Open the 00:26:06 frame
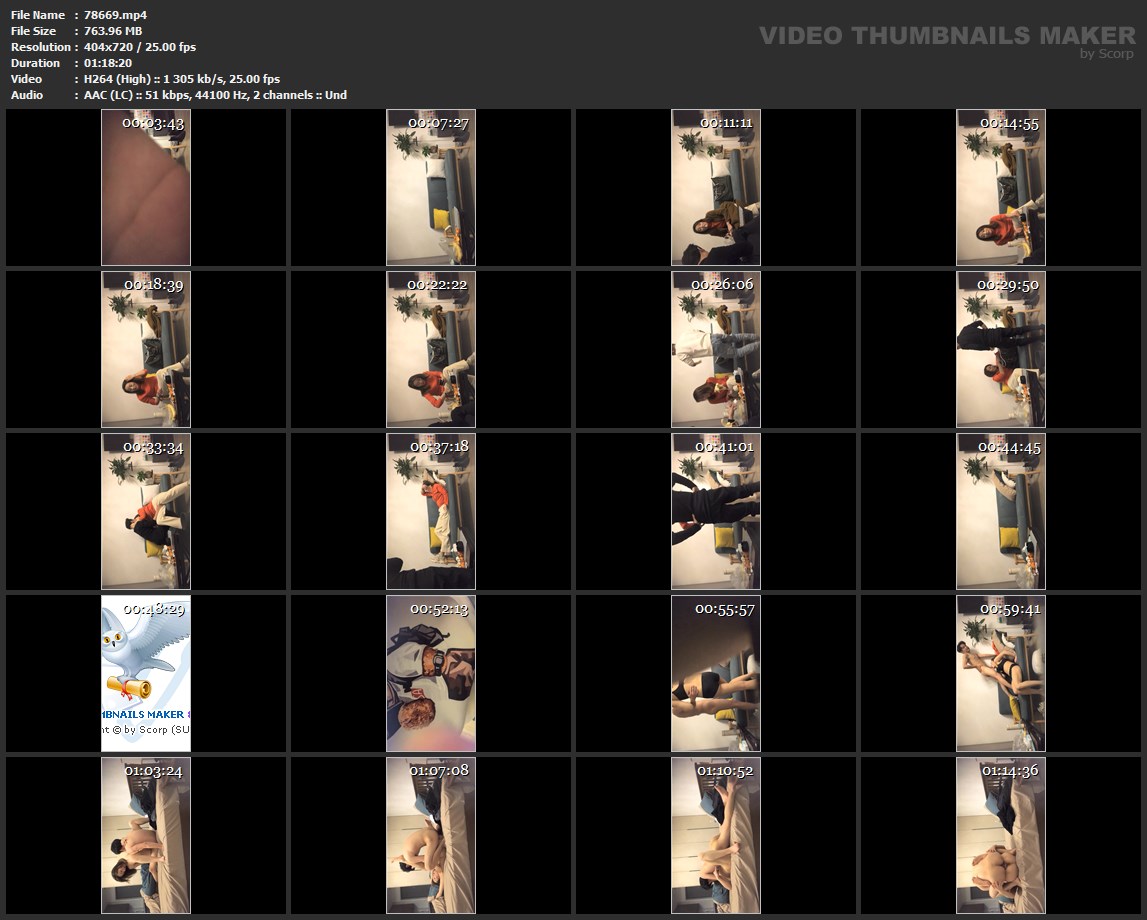 pos(716,350)
